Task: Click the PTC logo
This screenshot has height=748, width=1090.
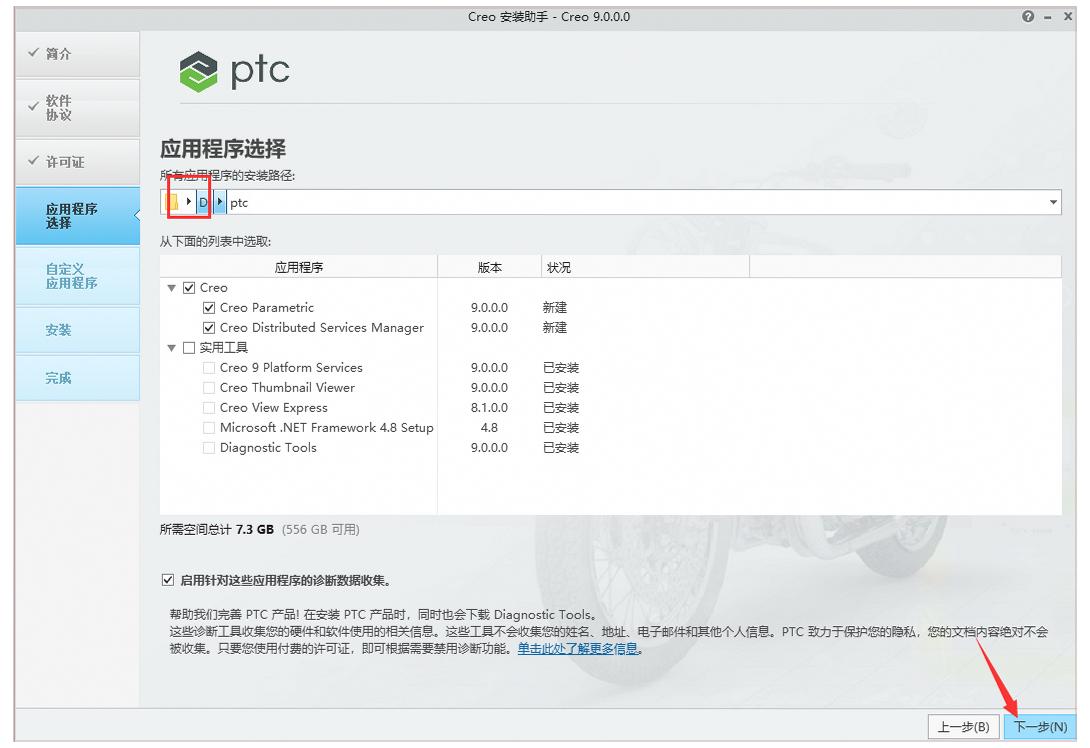Action: tap(234, 71)
